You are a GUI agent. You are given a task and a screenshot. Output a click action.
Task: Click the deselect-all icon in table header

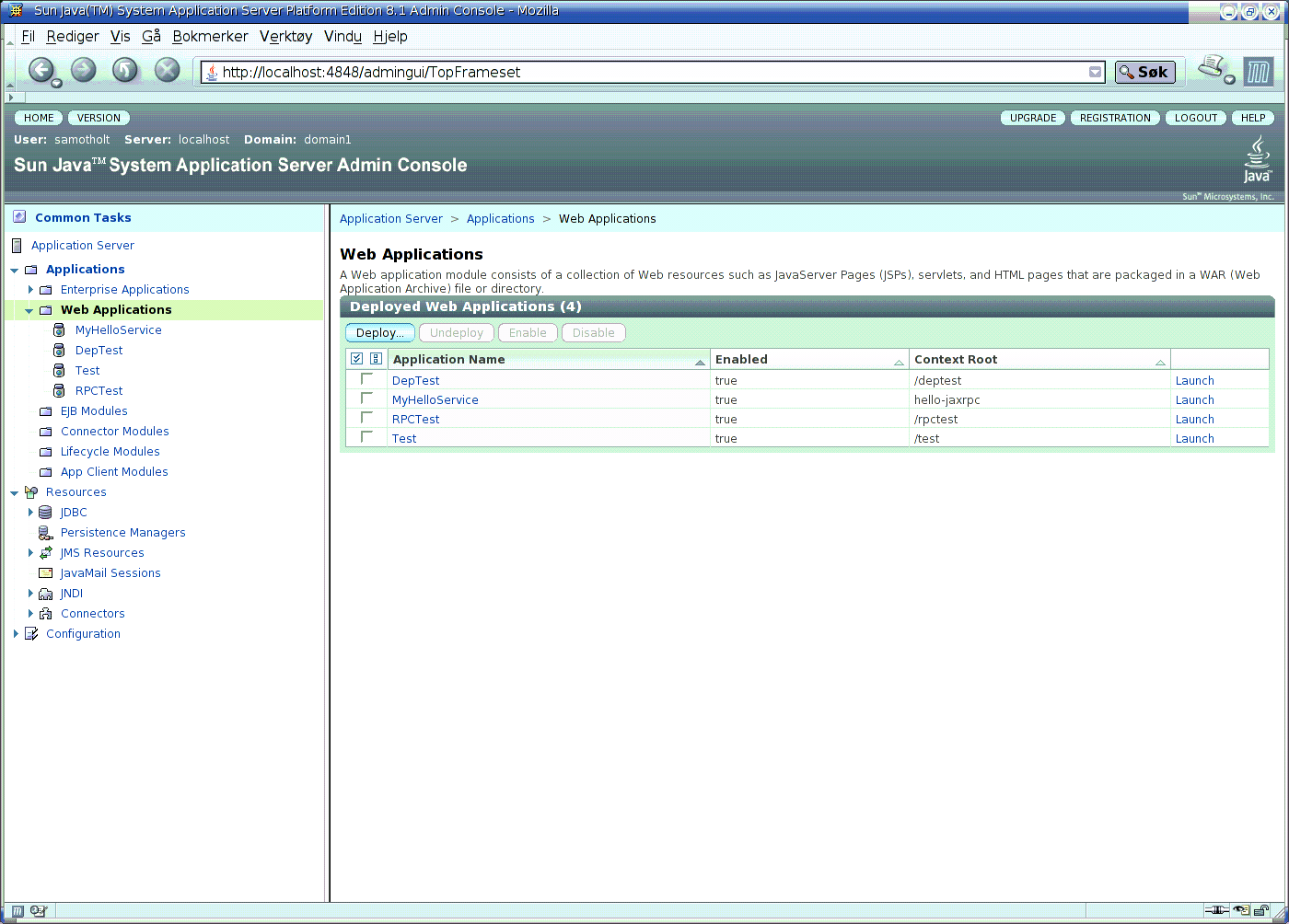(x=376, y=359)
